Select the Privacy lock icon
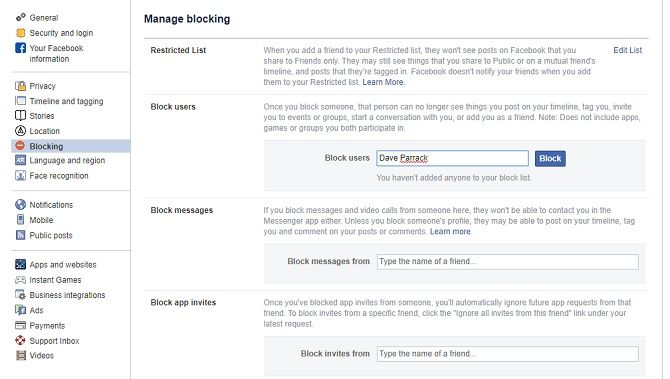 point(21,86)
